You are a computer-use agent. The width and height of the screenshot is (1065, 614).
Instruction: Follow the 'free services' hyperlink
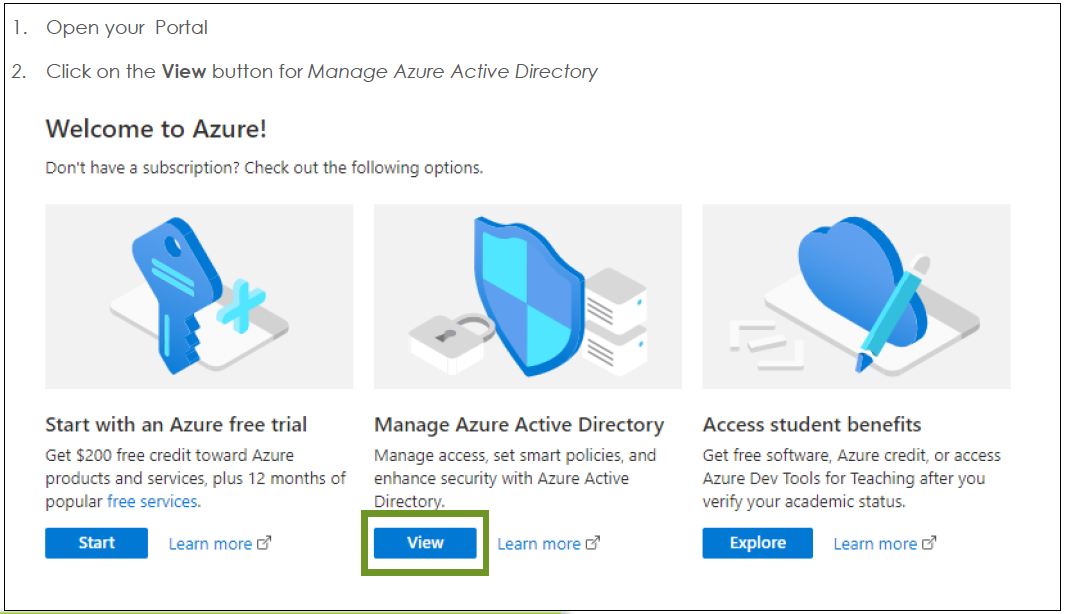click(152, 501)
